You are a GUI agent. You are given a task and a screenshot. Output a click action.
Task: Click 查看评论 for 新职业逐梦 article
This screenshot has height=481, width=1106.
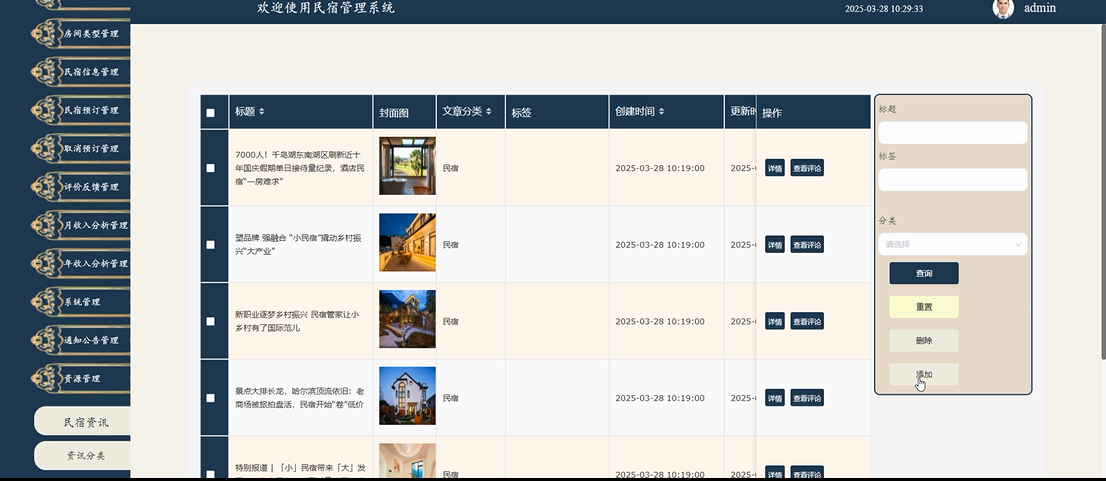pyautogui.click(x=807, y=321)
